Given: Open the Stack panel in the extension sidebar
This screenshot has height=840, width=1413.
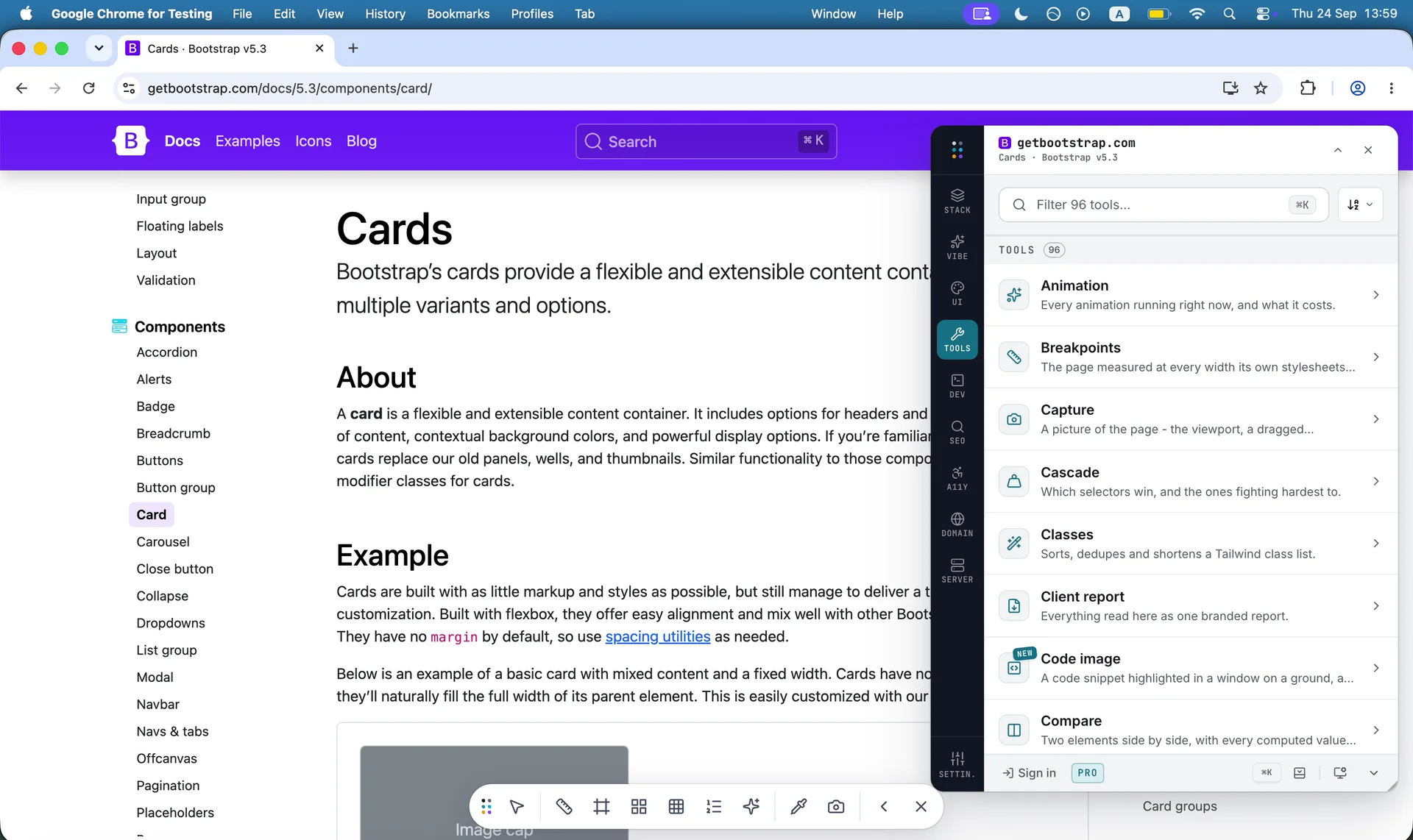Looking at the screenshot, I should pos(957,200).
